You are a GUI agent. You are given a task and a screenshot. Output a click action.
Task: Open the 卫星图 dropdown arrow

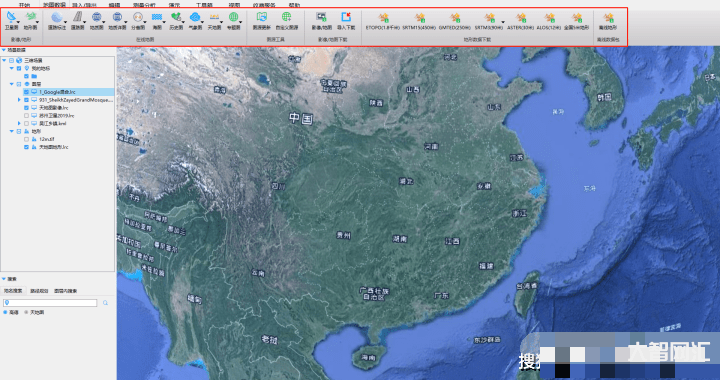click(x=18, y=22)
